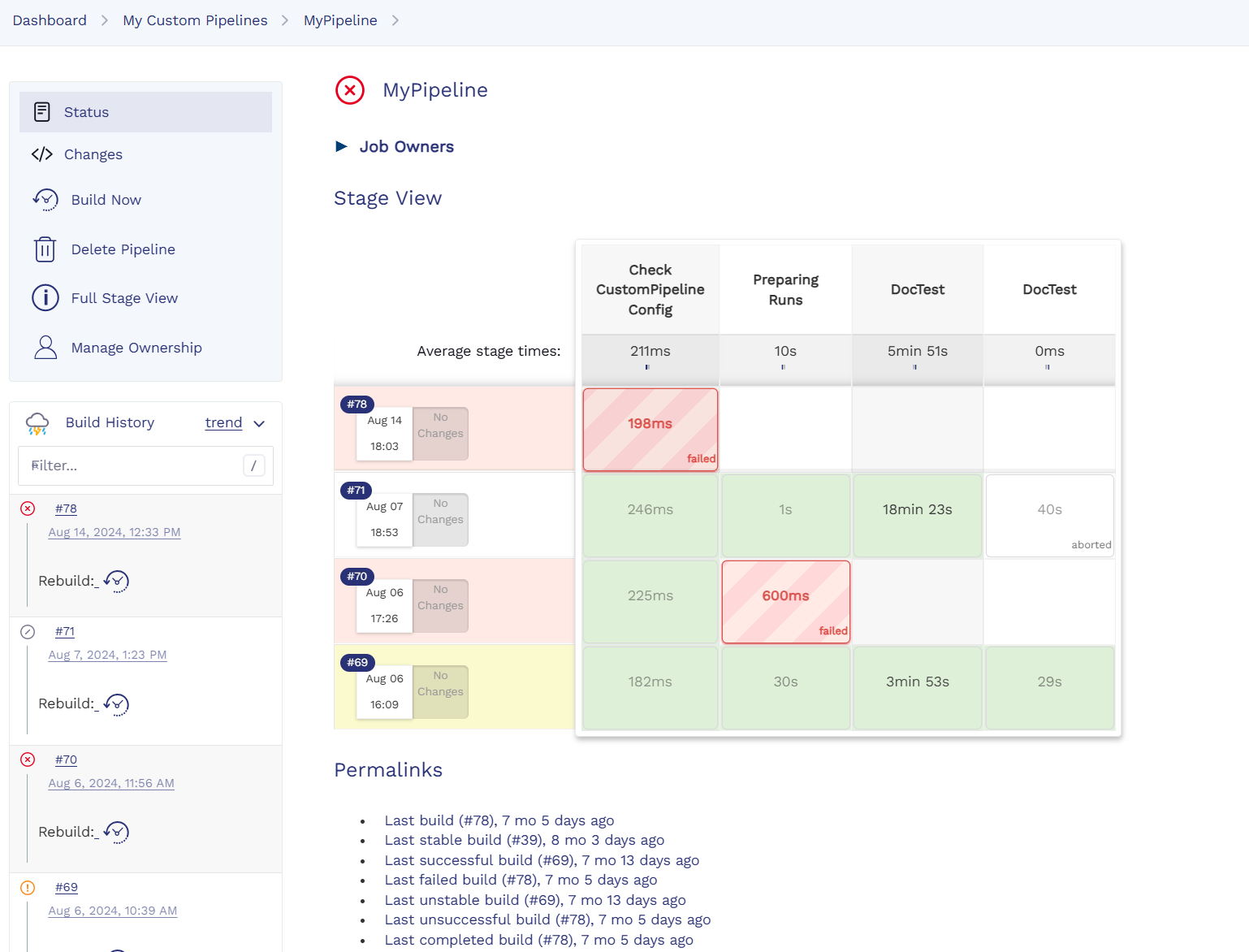Open build #71 link in Build History
Screen dimensions: 1249x952
(x=65, y=631)
